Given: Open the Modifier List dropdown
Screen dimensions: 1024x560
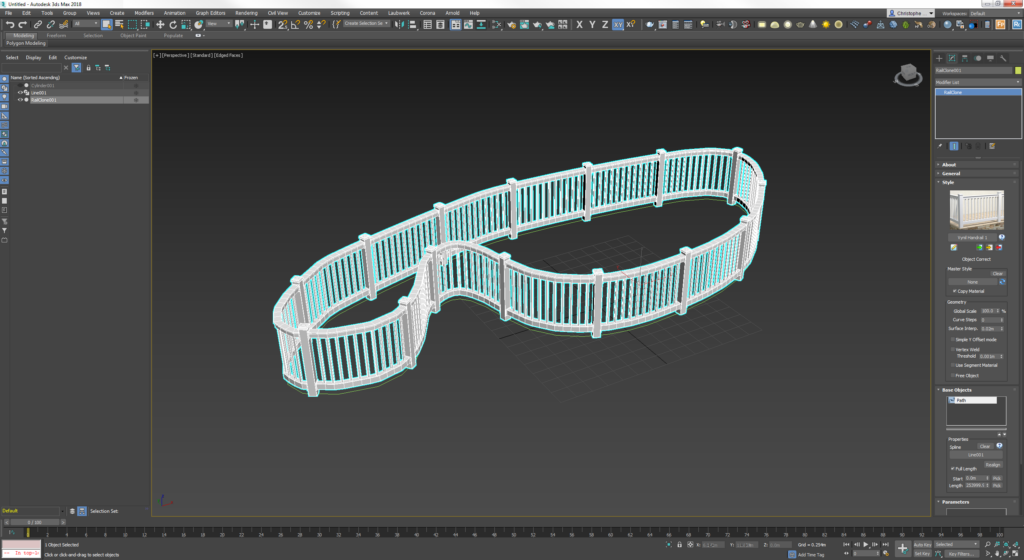Looking at the screenshot, I should point(978,82).
